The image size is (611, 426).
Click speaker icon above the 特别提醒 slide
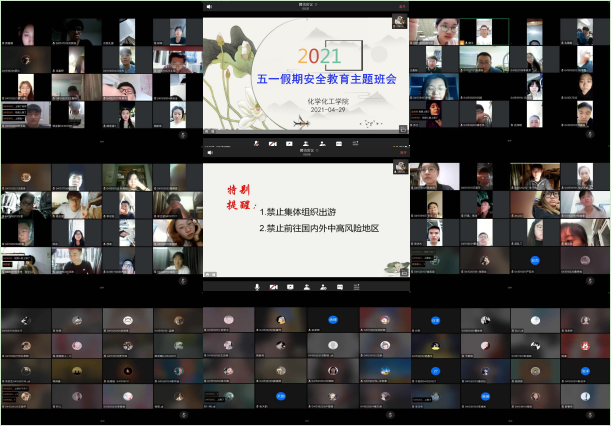209,150
